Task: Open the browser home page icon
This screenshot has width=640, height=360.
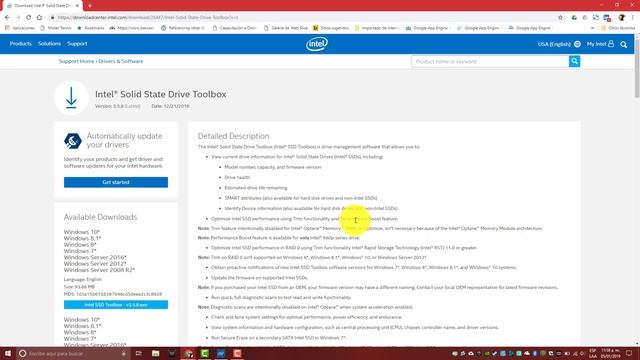Action: point(39,18)
